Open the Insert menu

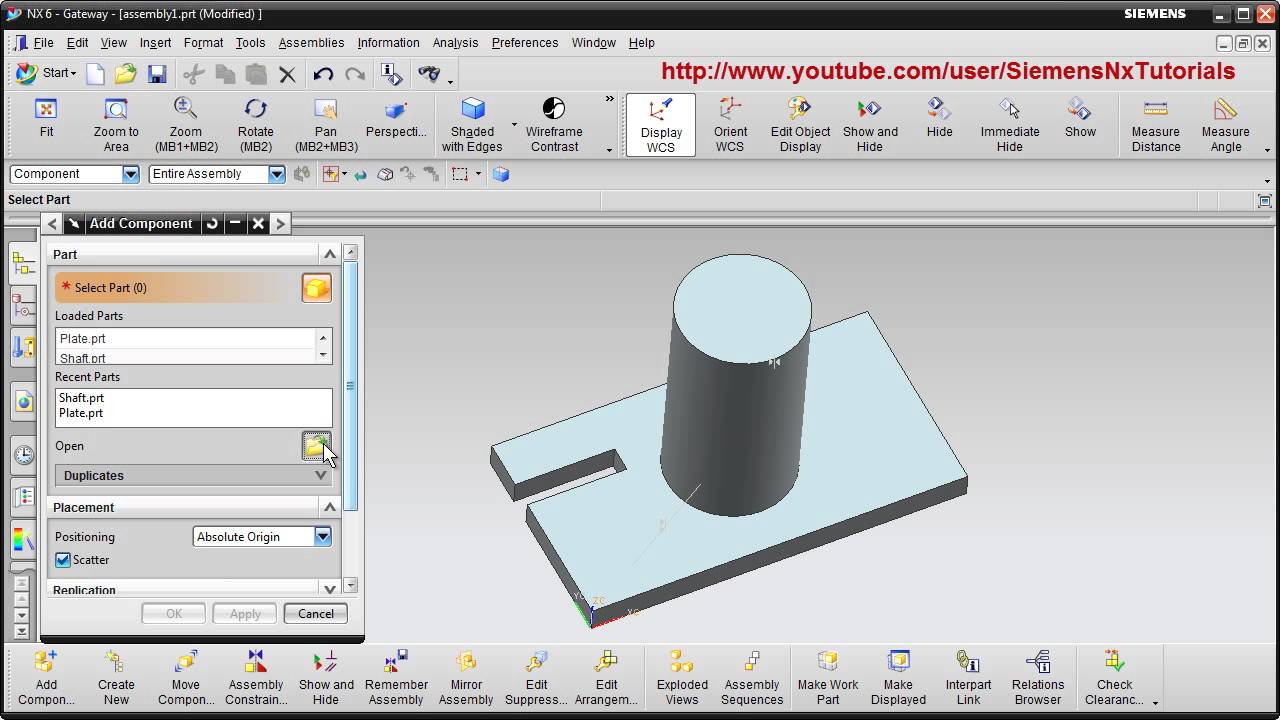[155, 43]
